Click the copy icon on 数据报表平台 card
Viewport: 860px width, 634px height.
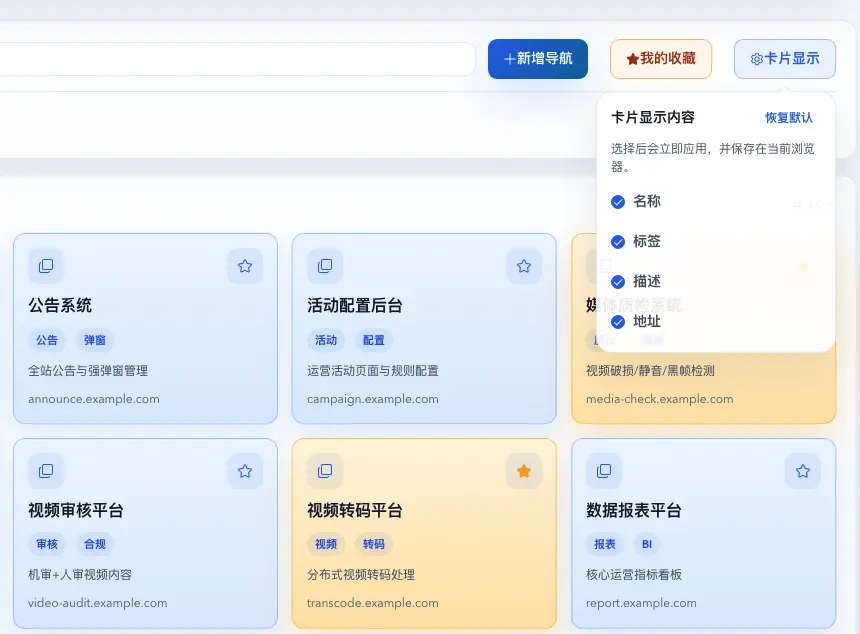coord(604,471)
